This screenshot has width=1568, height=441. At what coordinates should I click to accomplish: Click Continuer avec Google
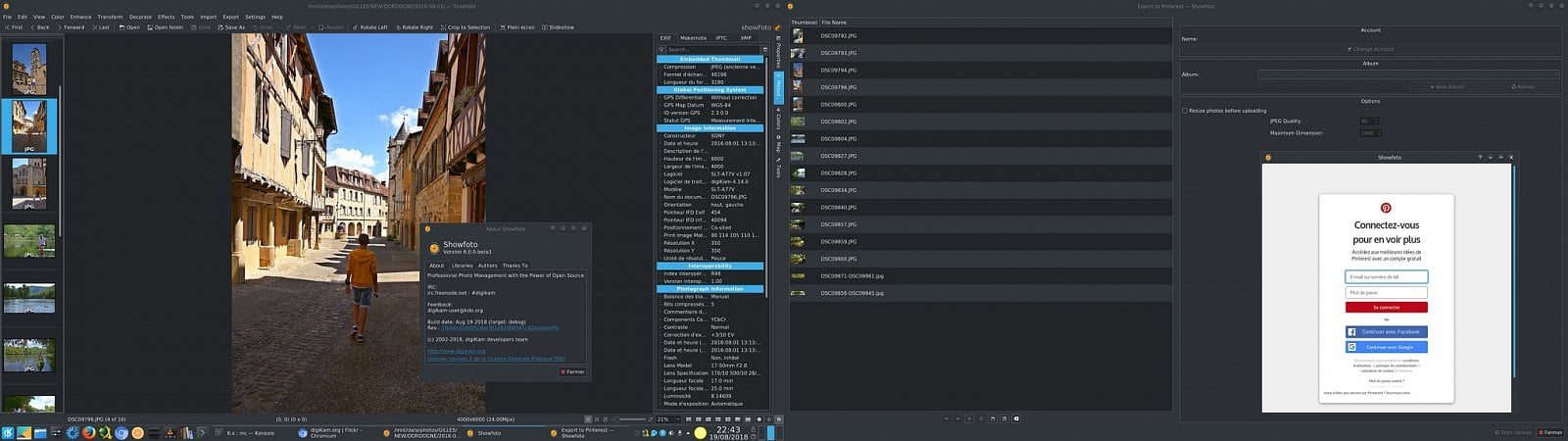[1386, 347]
